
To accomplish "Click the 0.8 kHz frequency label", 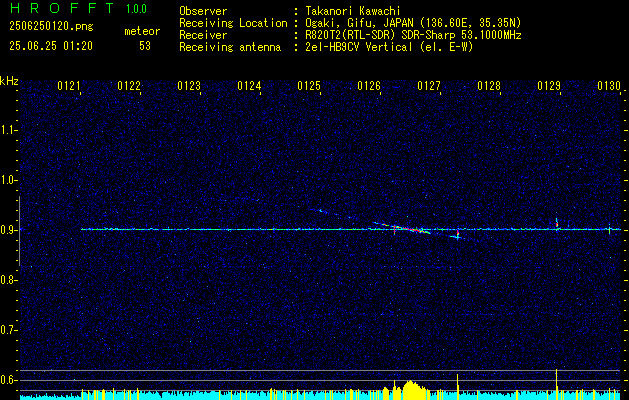I will coord(9,280).
